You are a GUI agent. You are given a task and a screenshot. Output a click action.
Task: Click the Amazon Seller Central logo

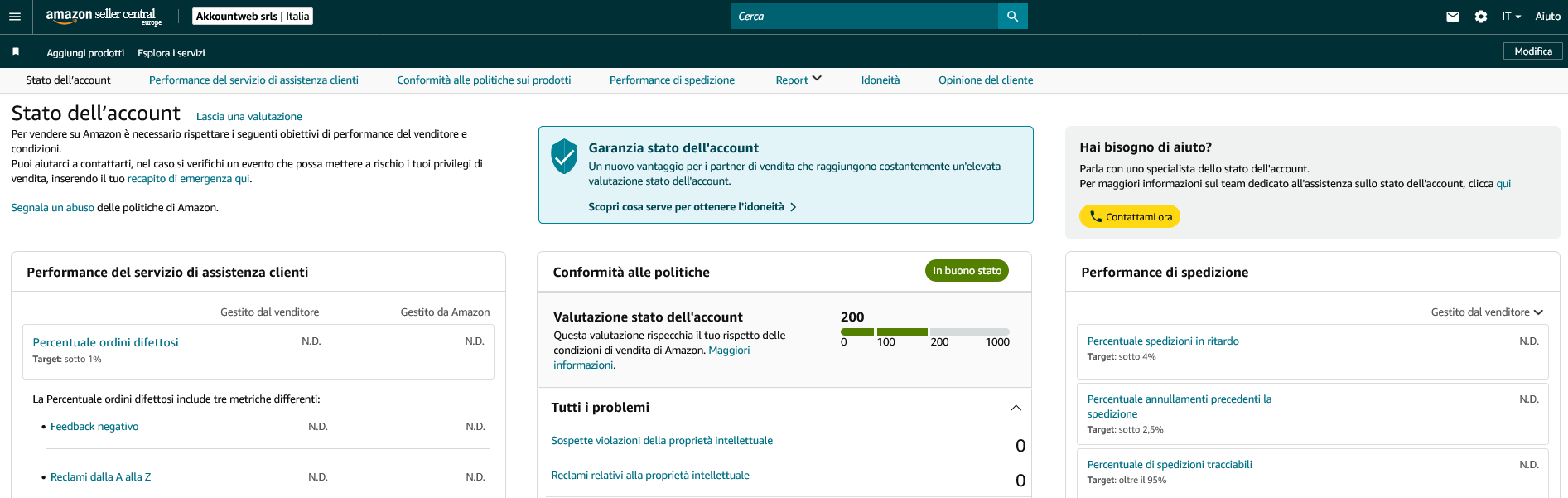104,17
